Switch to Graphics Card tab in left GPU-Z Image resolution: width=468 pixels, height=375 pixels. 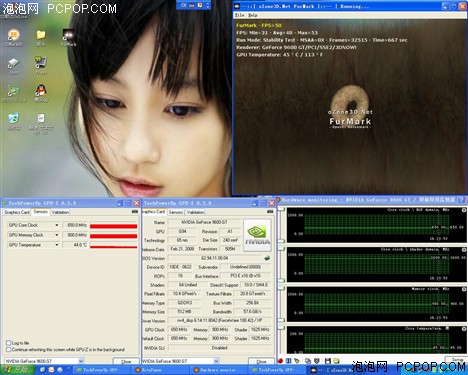coord(17,212)
